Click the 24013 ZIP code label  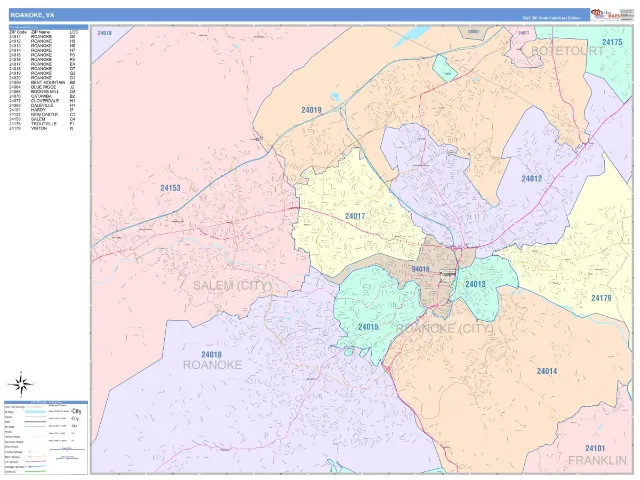[476, 284]
